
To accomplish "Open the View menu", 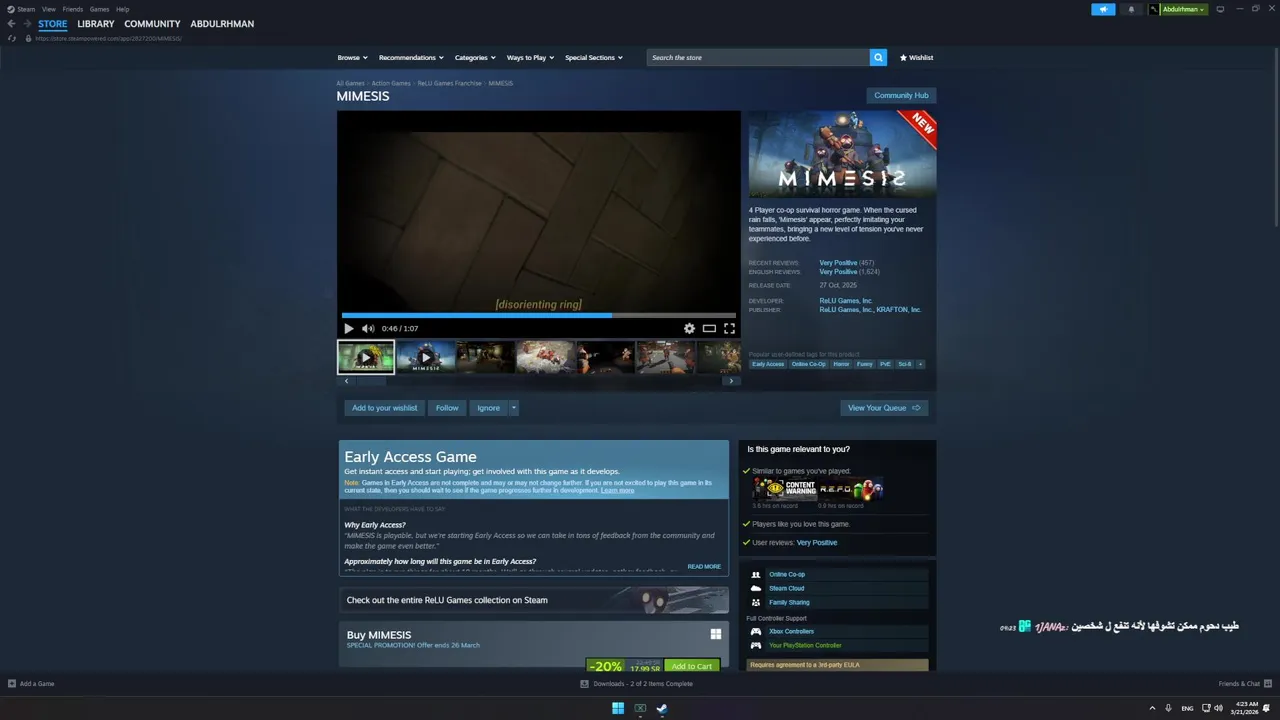I will click(49, 9).
